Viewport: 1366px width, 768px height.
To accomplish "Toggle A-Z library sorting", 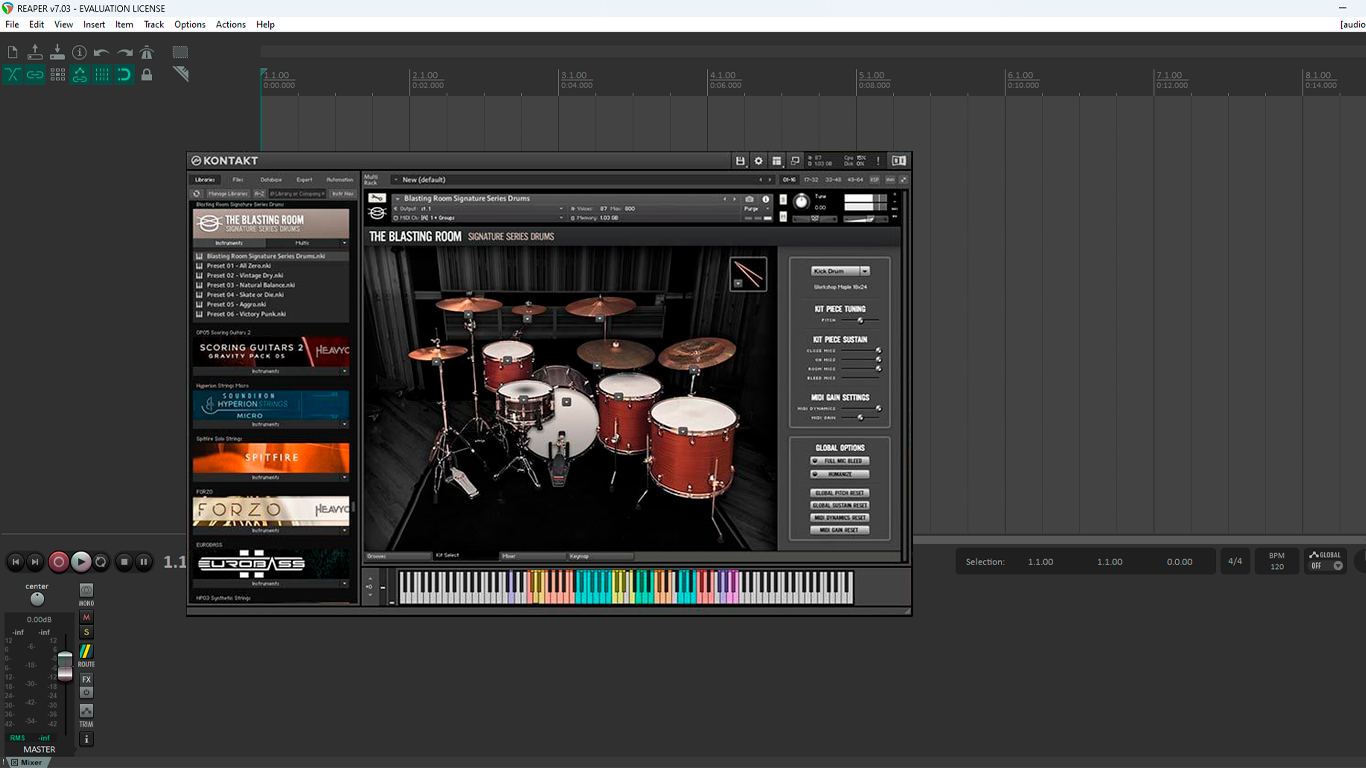I will pyautogui.click(x=259, y=194).
